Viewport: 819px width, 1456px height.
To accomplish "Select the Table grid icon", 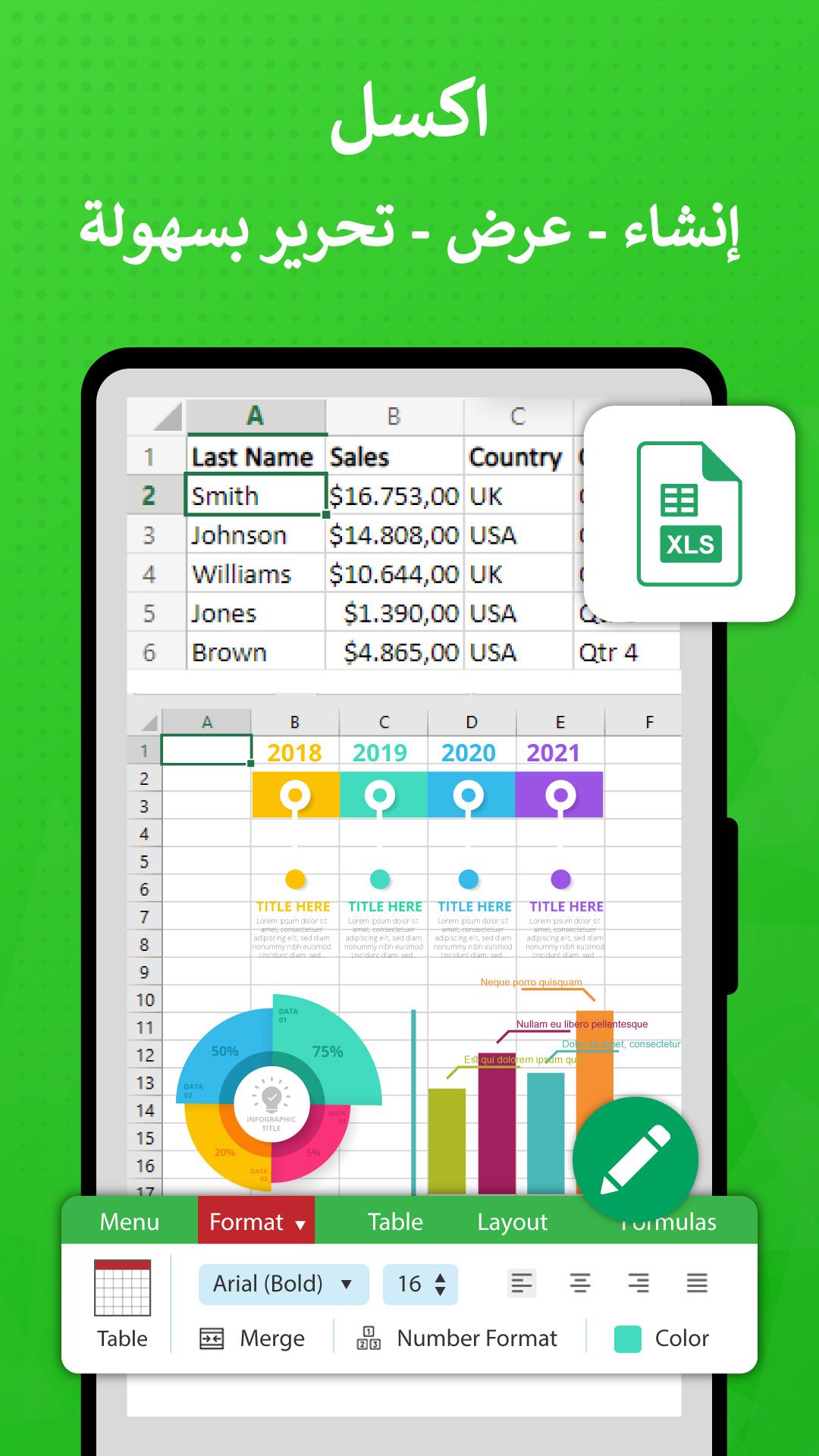I will coord(122,1288).
